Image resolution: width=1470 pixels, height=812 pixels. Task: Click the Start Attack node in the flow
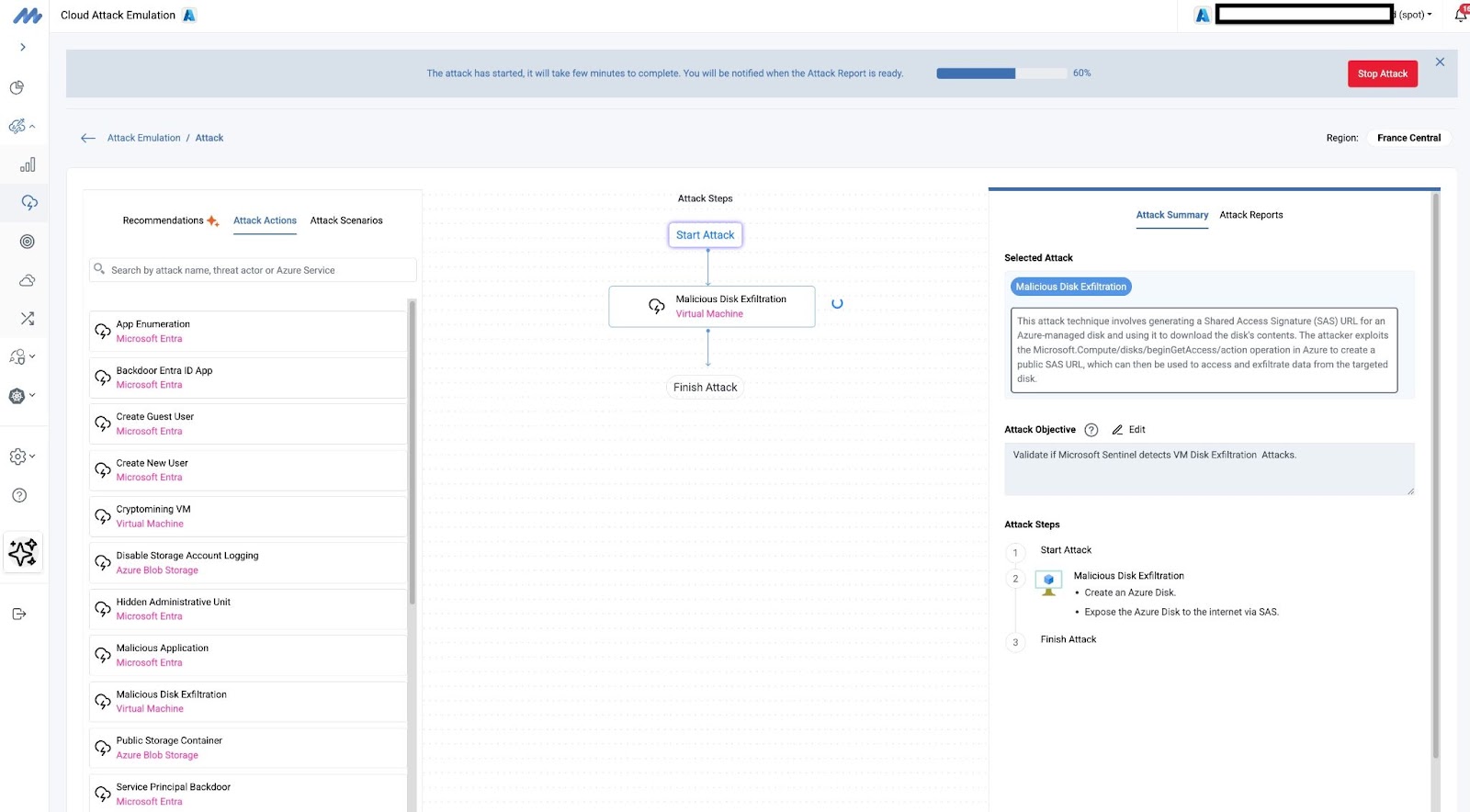(x=706, y=235)
